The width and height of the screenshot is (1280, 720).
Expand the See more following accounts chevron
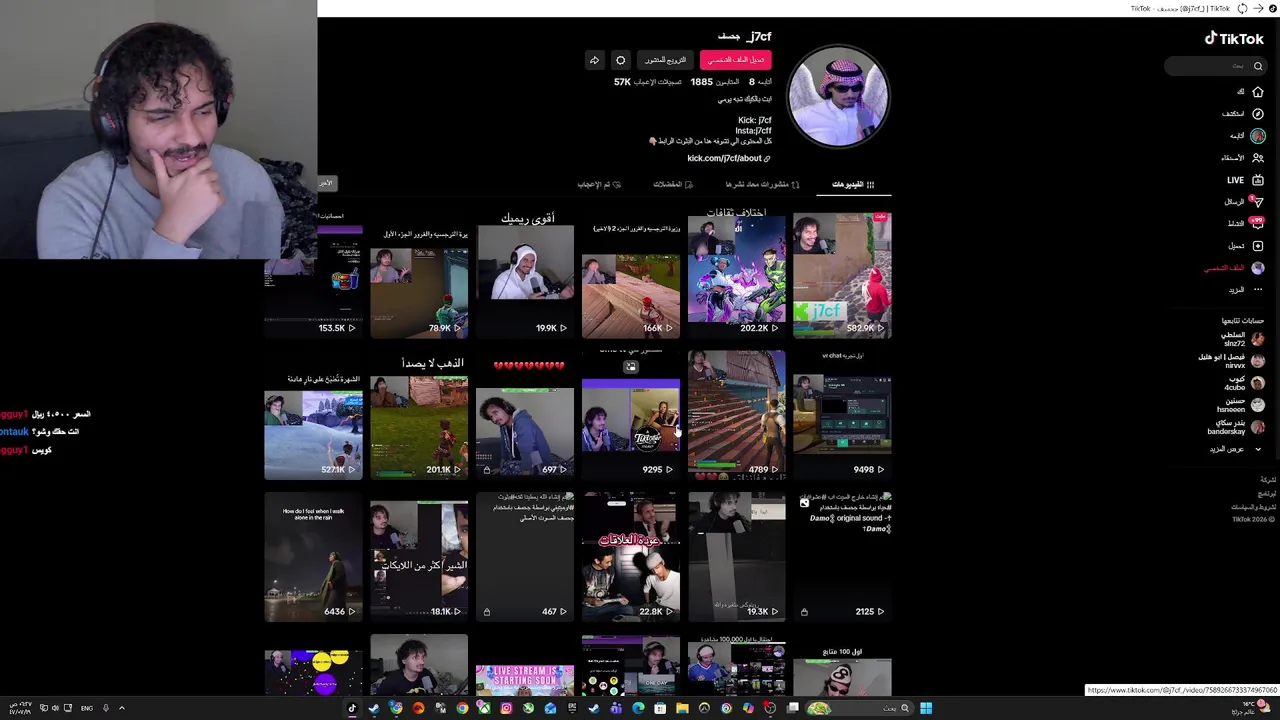coord(1258,450)
